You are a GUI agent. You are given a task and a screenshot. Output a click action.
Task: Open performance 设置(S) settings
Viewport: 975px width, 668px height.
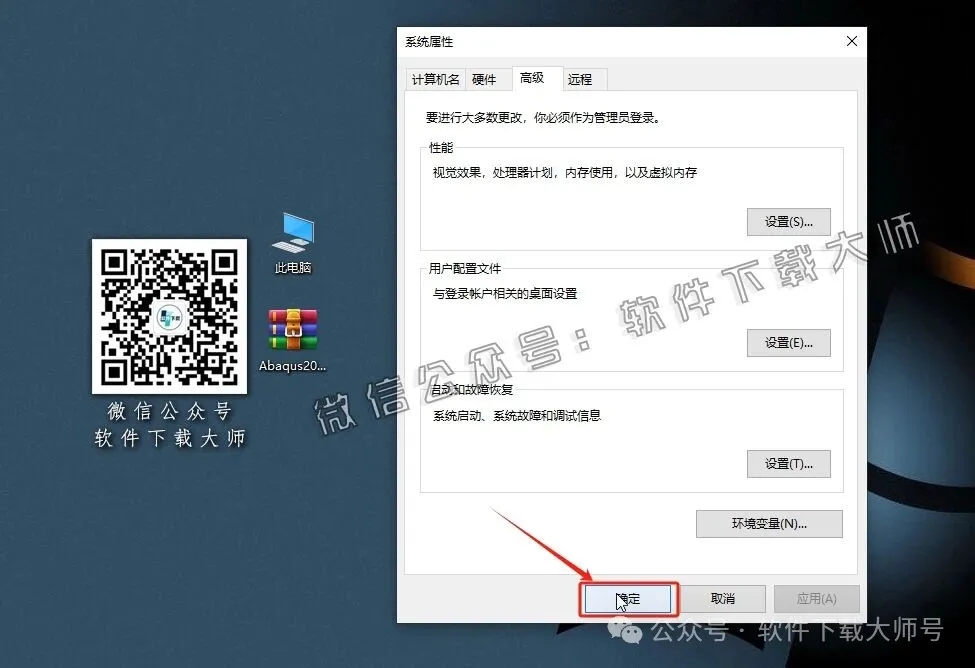coord(788,221)
